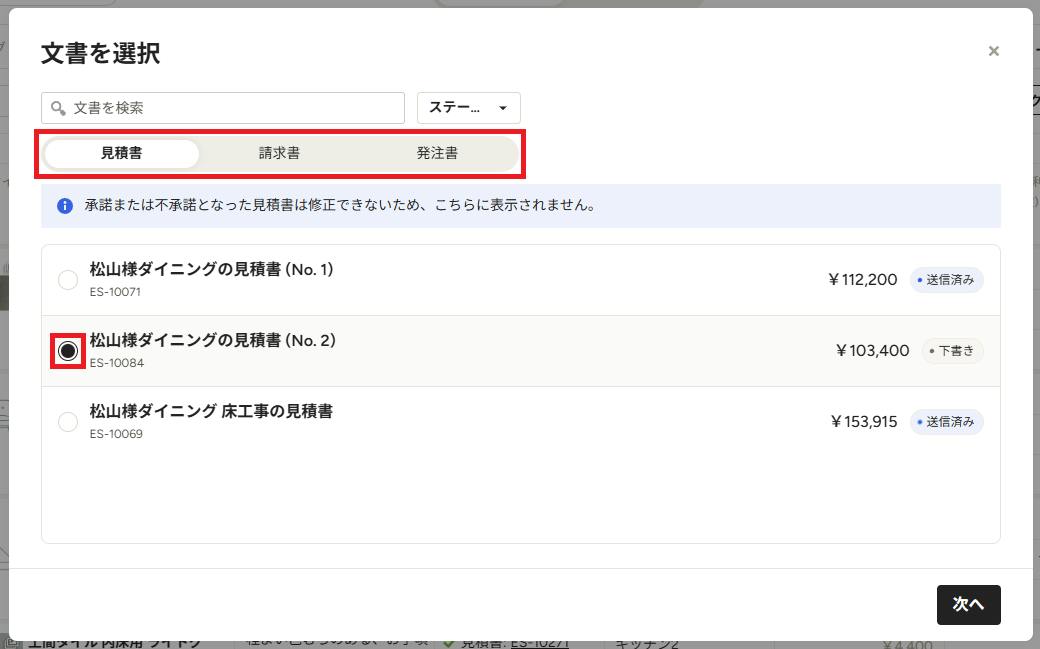The width and height of the screenshot is (1040, 649).
Task: Click 送信済み badge on ES-10071 row
Action: point(946,280)
